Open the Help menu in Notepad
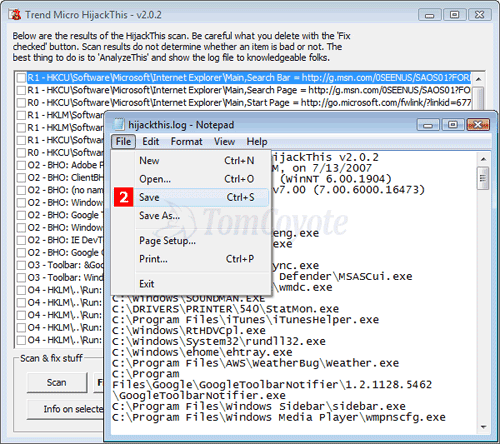Screen dimensions: 500x444 click(257, 141)
